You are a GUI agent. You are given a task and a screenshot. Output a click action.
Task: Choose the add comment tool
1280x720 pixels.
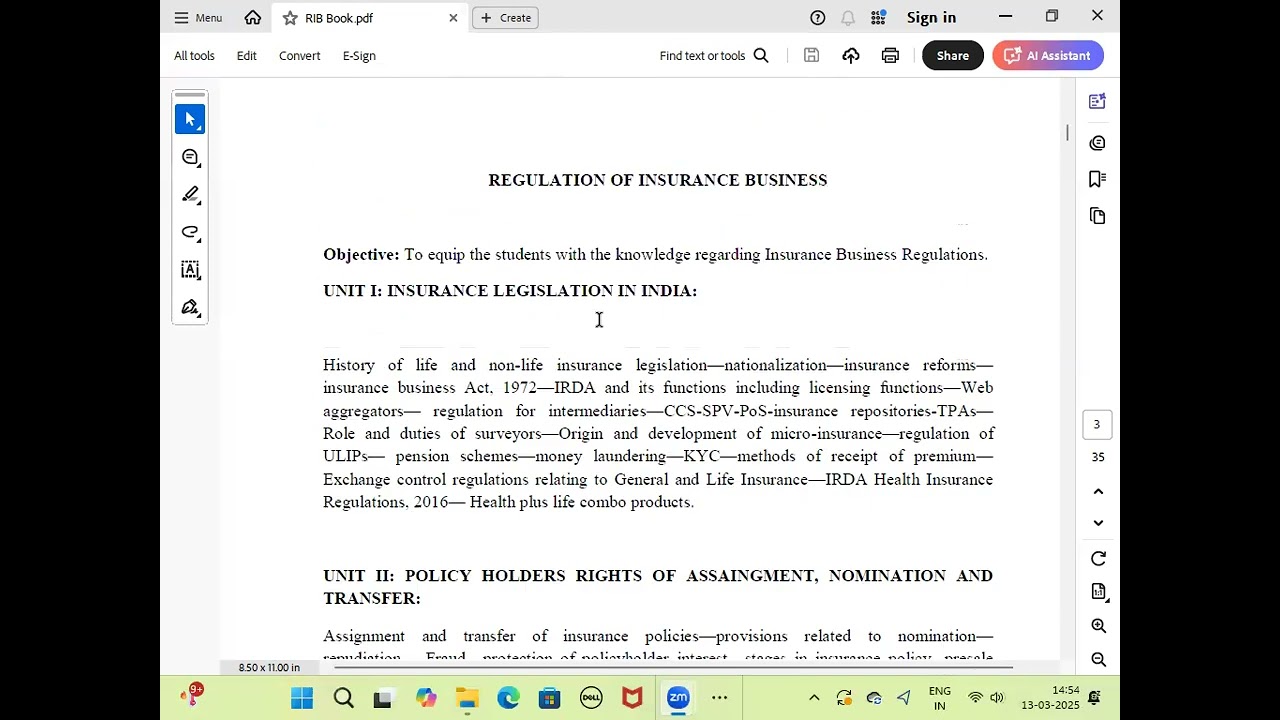coord(190,157)
